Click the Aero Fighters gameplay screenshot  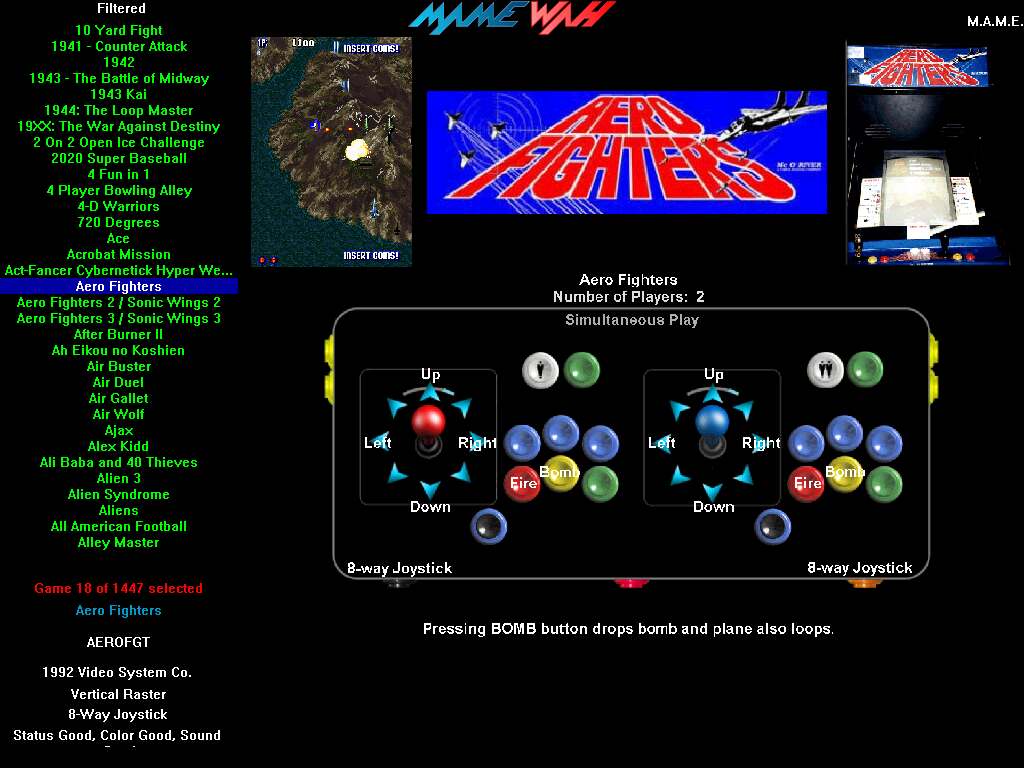[x=331, y=152]
